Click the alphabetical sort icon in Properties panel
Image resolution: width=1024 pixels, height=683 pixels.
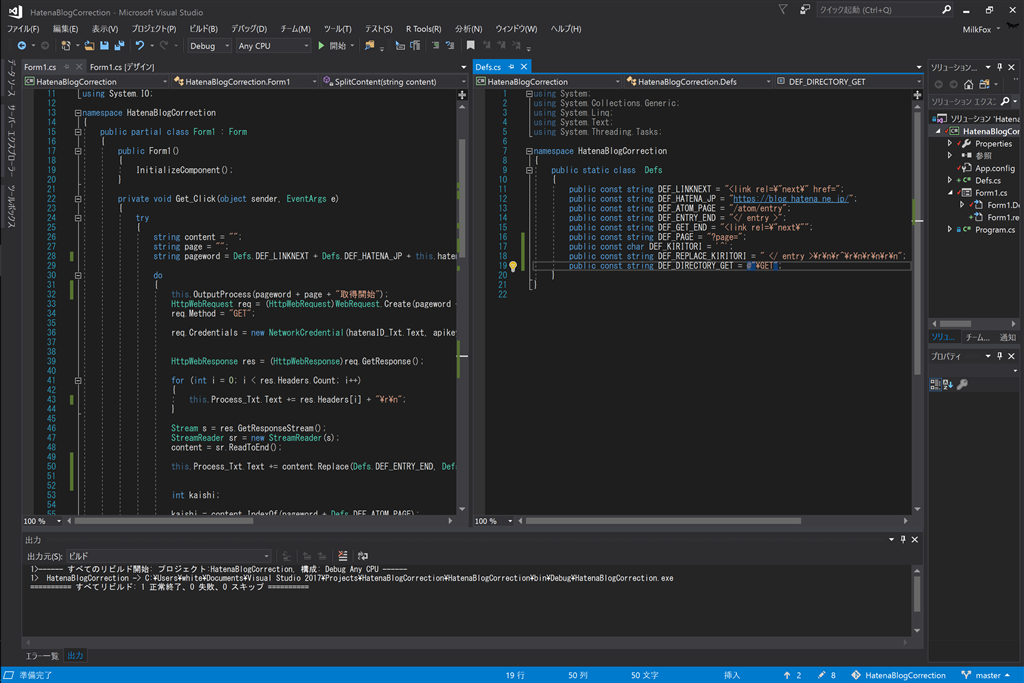948,384
